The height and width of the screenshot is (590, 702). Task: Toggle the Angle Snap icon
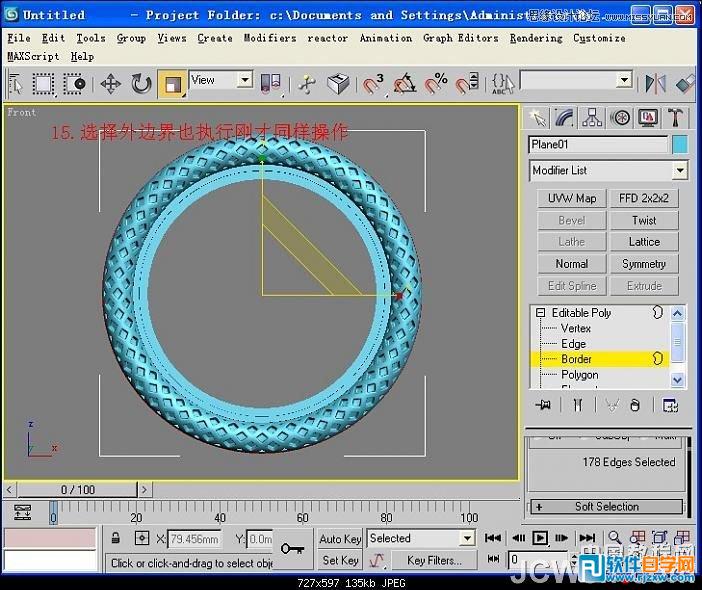pos(405,83)
